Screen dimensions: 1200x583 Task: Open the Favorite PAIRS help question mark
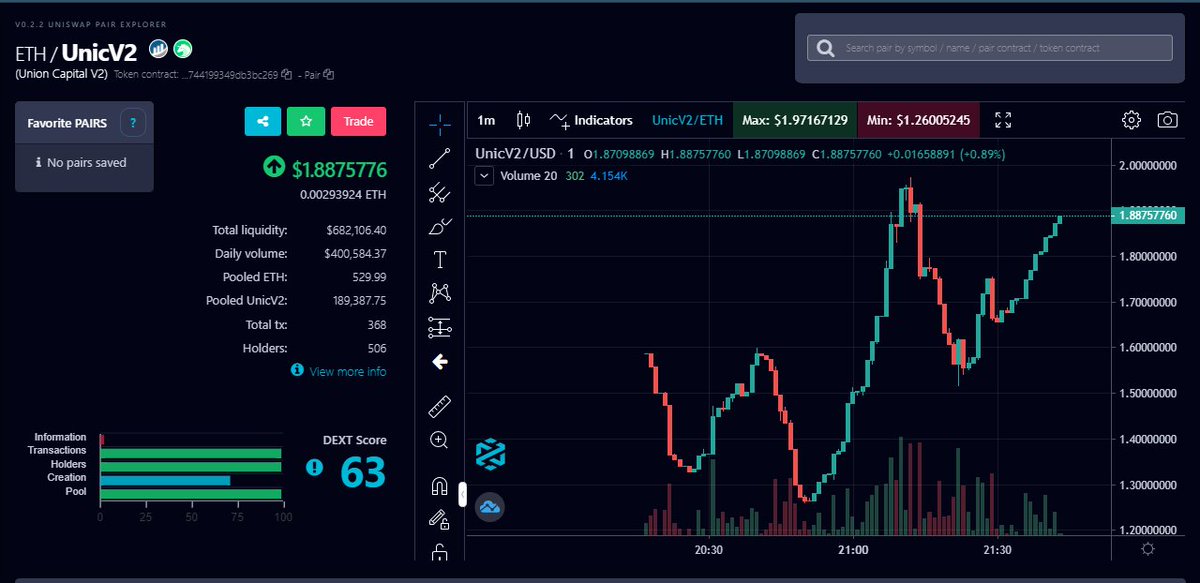tap(133, 123)
